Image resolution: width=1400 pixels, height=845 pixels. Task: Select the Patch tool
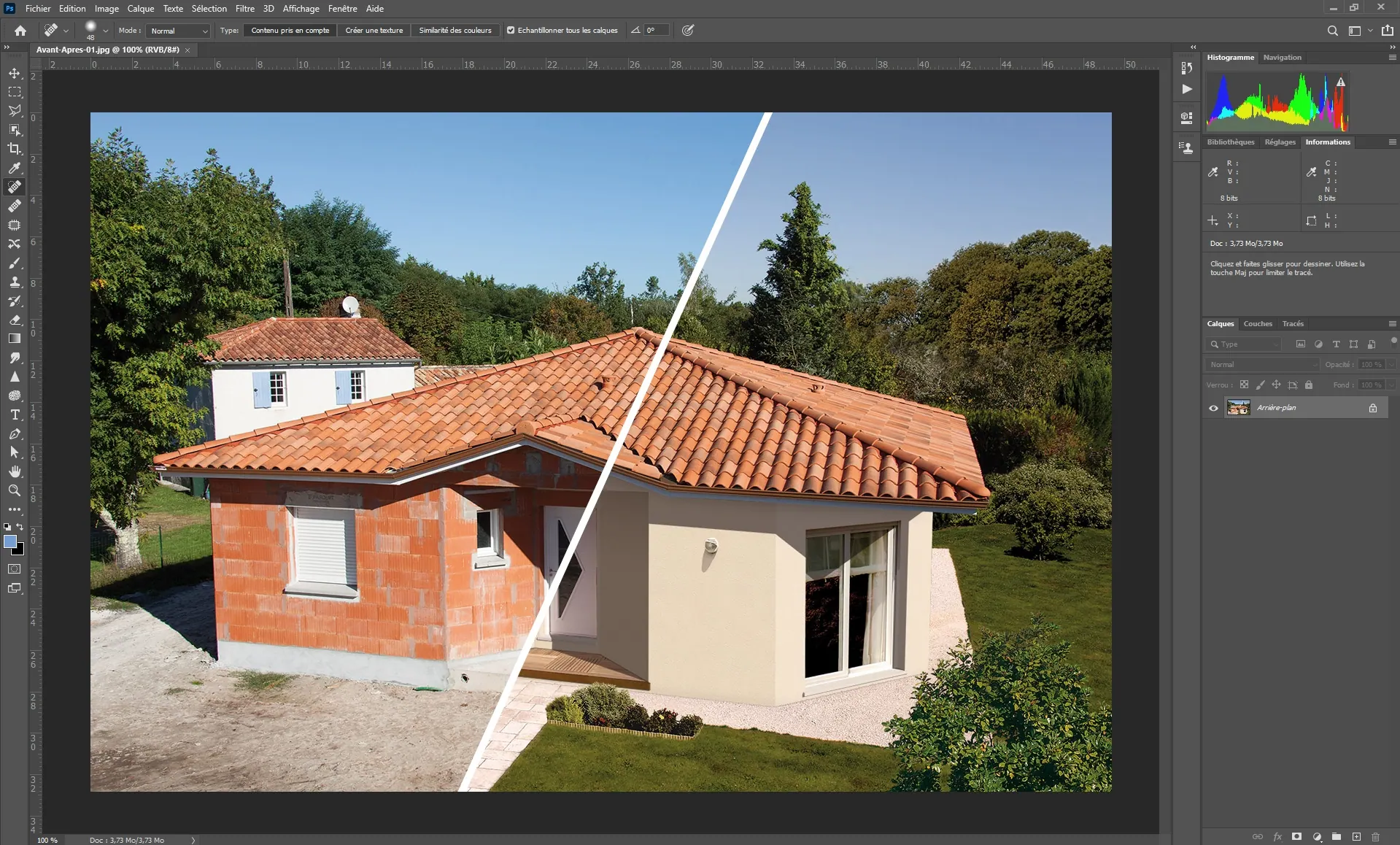[x=15, y=225]
